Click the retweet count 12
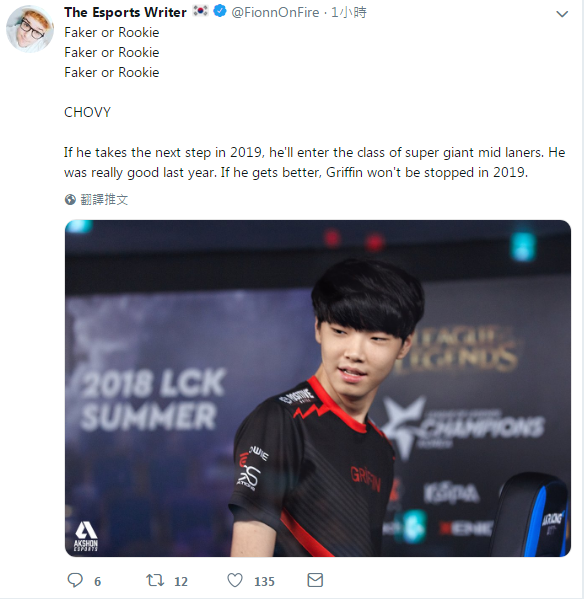The width and height of the screenshot is (584, 599). tap(181, 581)
